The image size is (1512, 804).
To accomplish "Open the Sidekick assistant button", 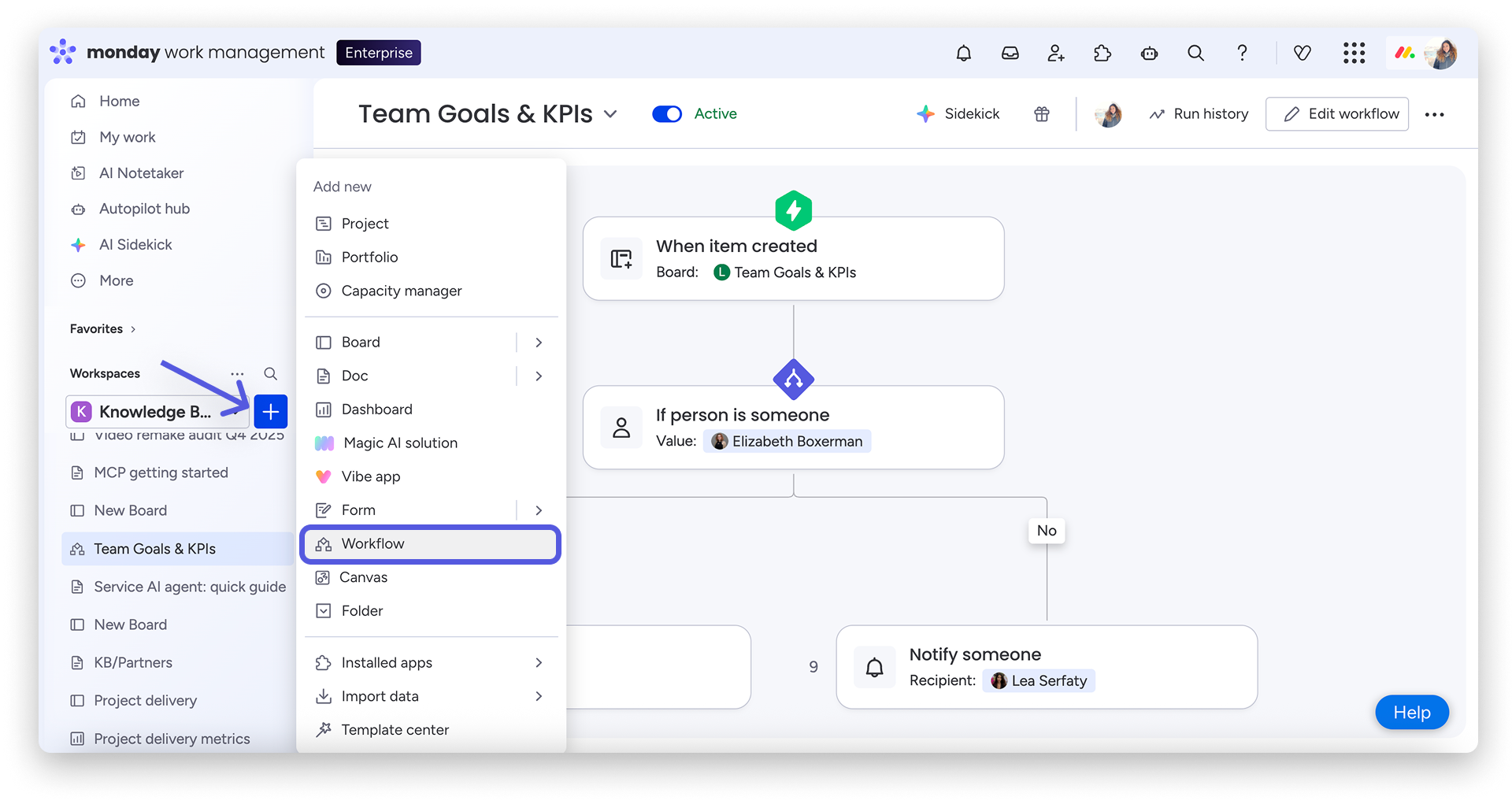I will point(958,114).
